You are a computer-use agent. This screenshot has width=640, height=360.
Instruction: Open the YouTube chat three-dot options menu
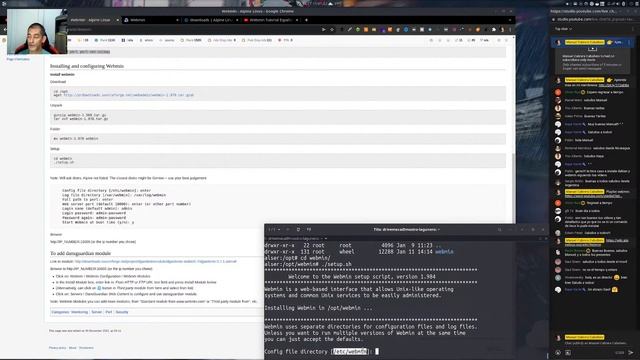tap(633, 29)
